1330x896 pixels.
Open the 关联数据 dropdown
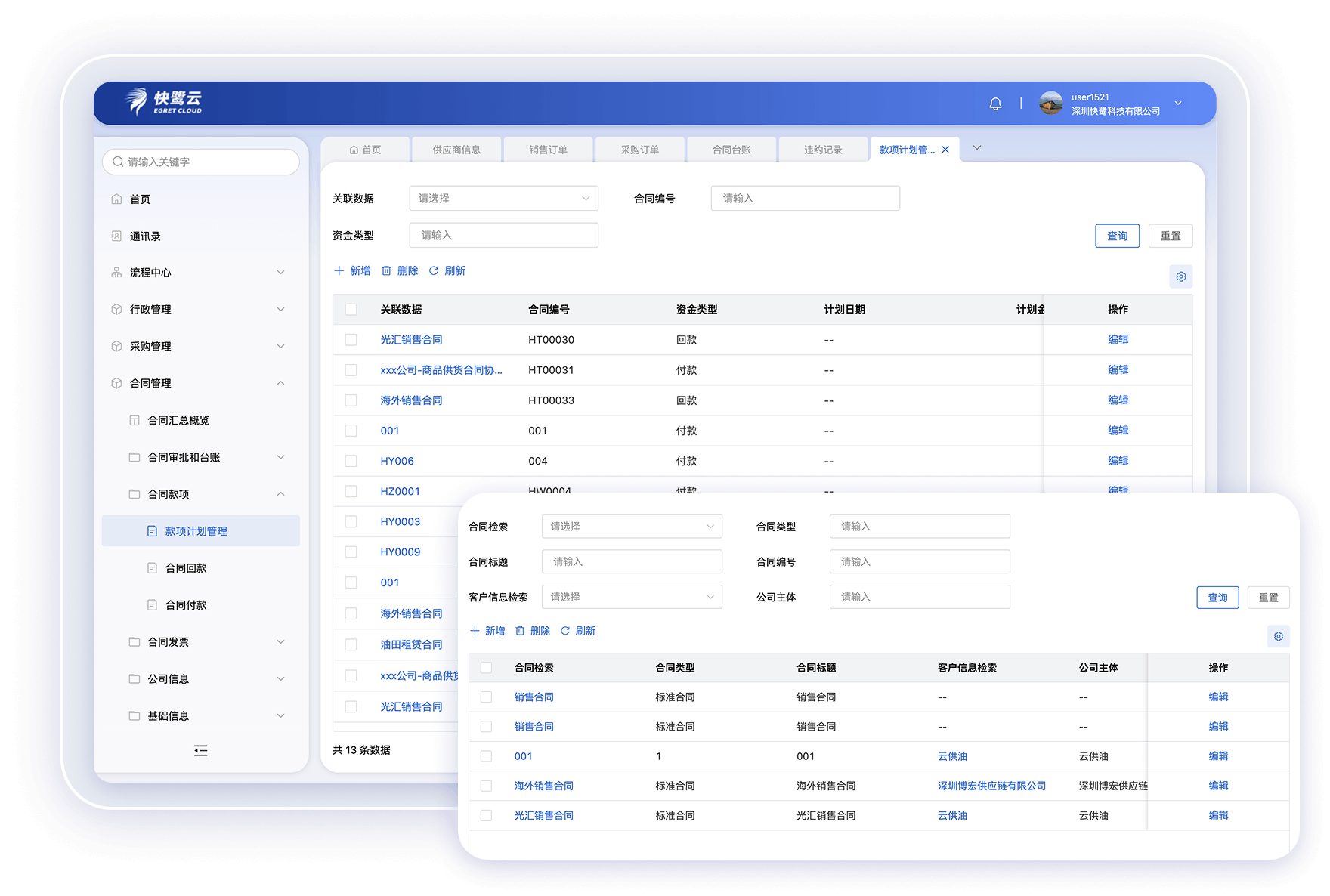[503, 199]
